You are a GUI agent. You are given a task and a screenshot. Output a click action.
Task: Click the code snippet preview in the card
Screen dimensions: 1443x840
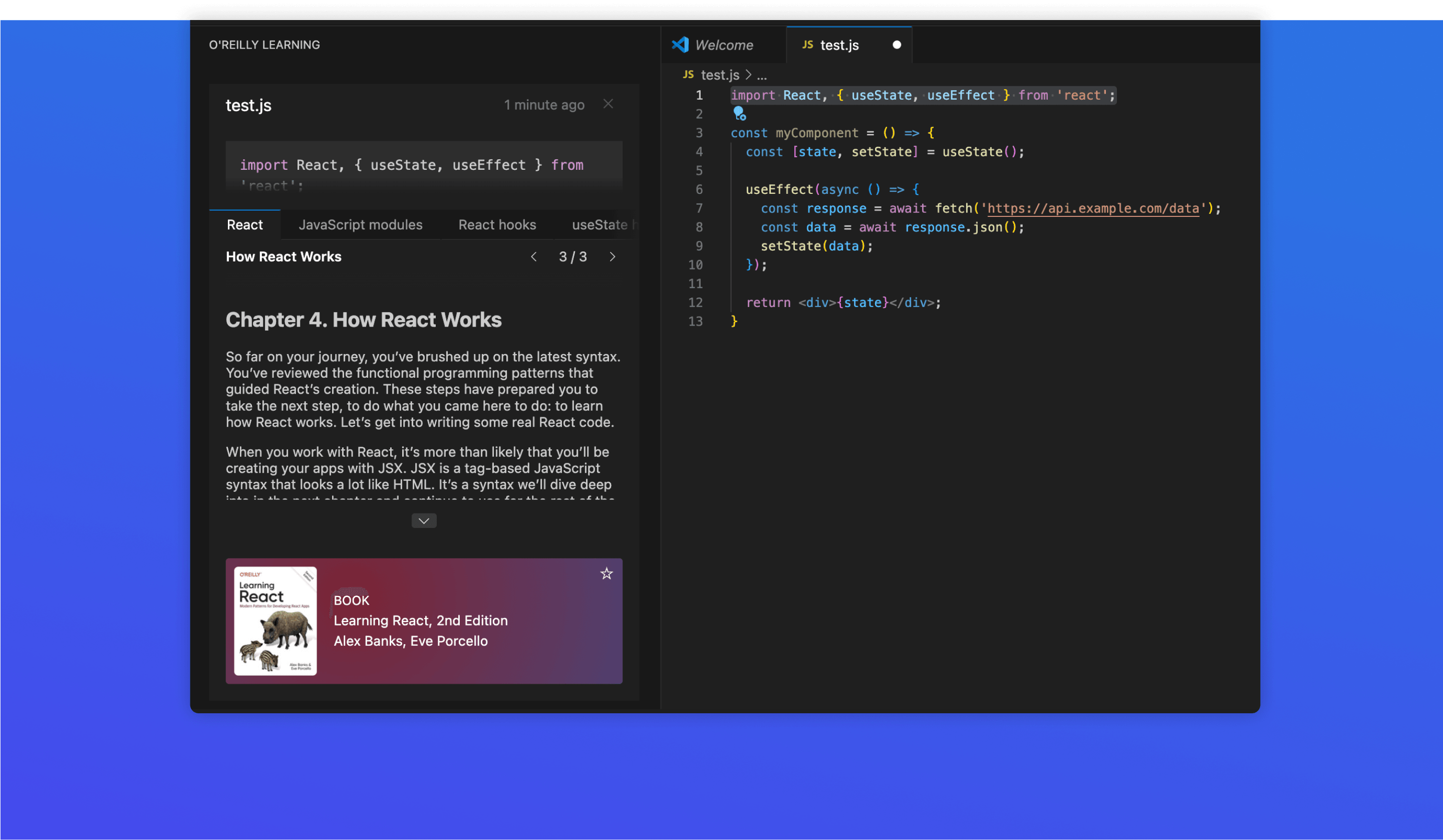coord(424,167)
